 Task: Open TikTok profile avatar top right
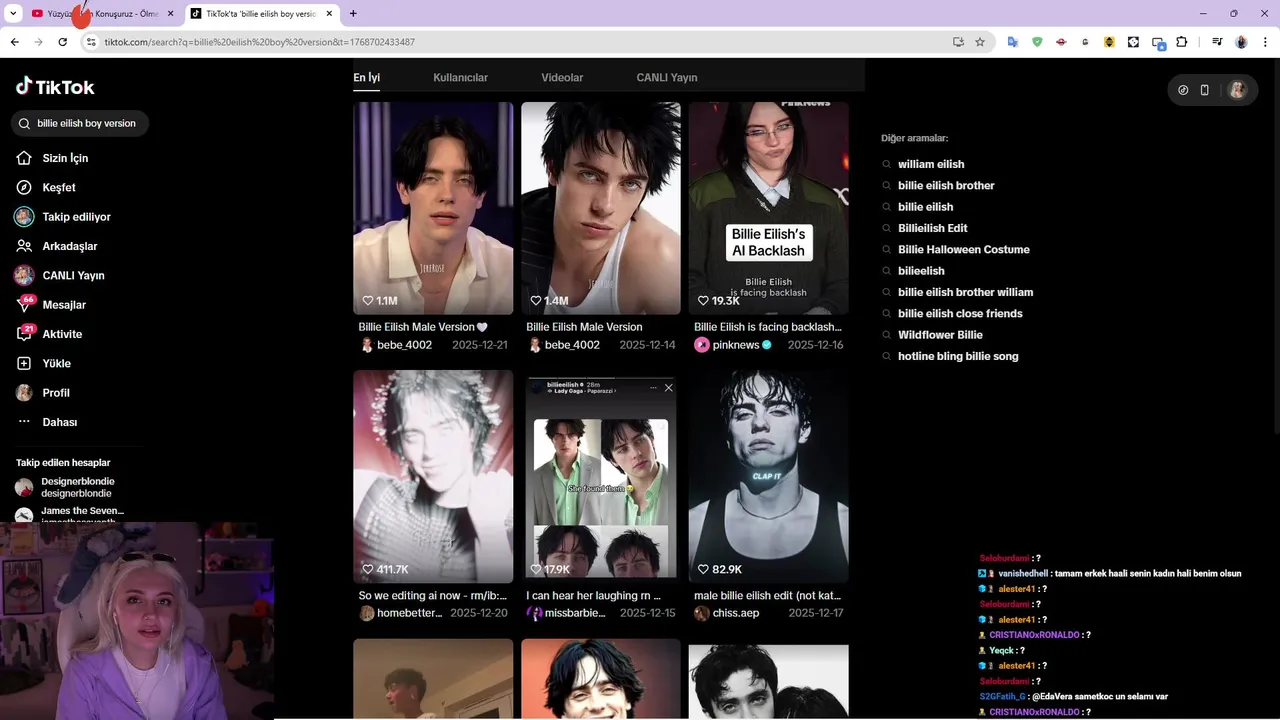[x=1237, y=90]
